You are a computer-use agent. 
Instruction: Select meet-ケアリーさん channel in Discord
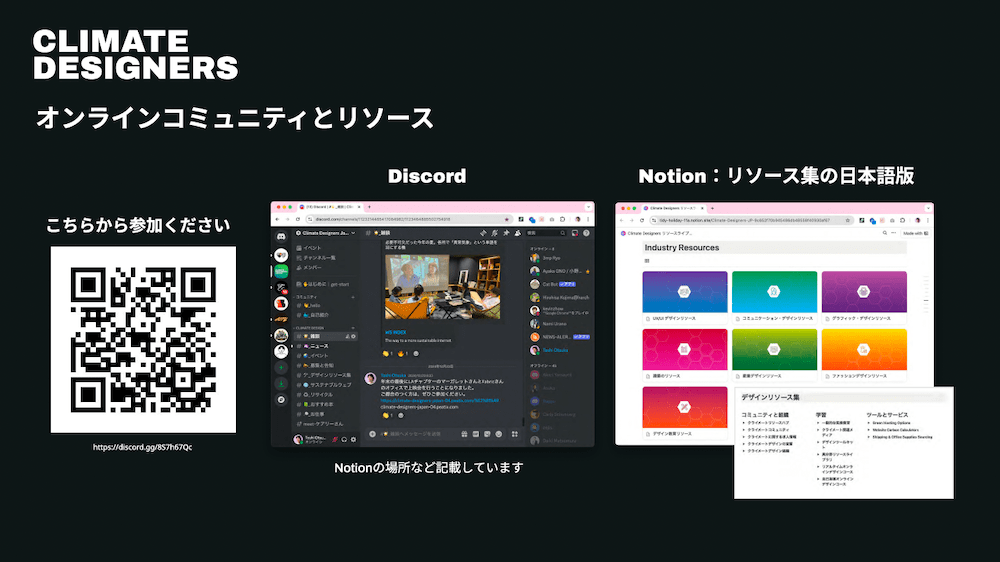(320, 424)
